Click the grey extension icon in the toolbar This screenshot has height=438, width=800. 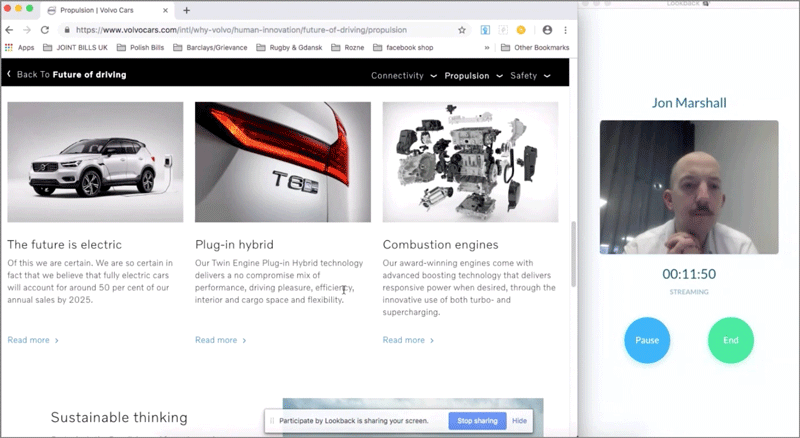503,30
